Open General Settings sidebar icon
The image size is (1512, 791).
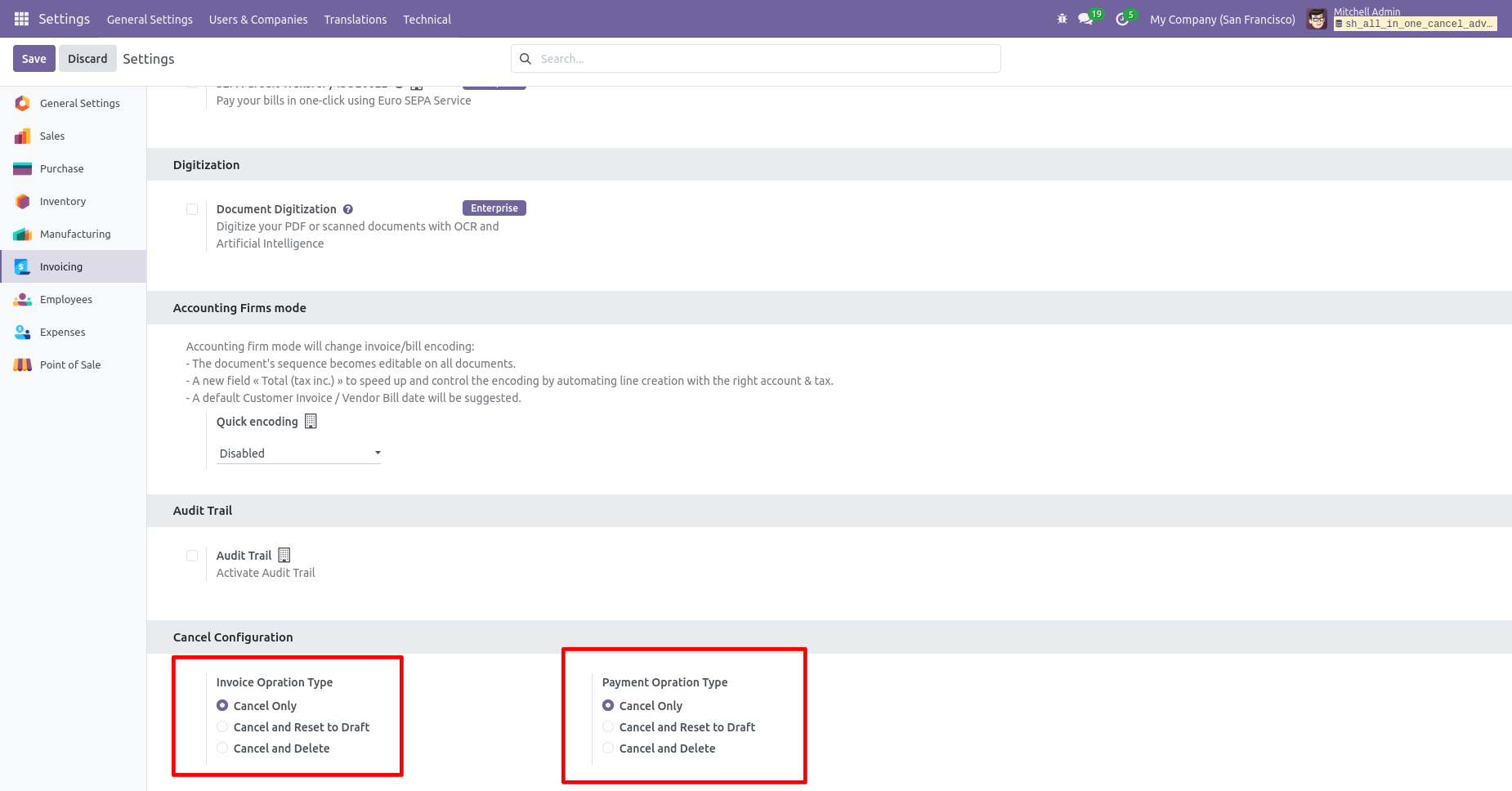click(x=23, y=103)
